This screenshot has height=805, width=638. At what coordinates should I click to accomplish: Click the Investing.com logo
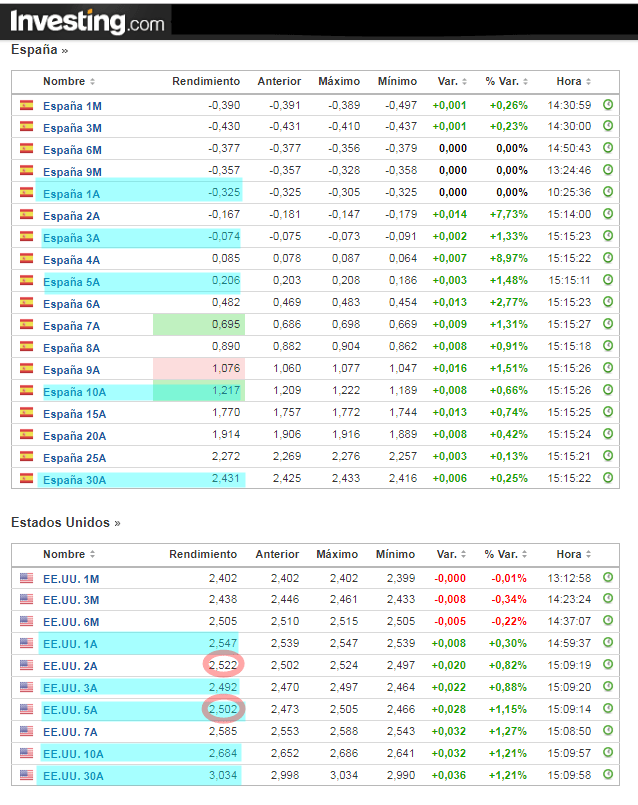88,21
